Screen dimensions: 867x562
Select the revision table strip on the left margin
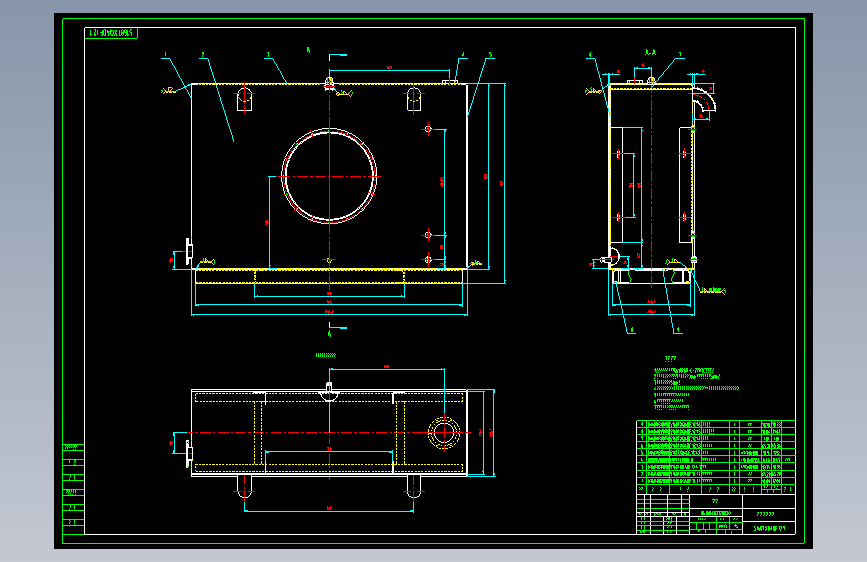[x=74, y=489]
